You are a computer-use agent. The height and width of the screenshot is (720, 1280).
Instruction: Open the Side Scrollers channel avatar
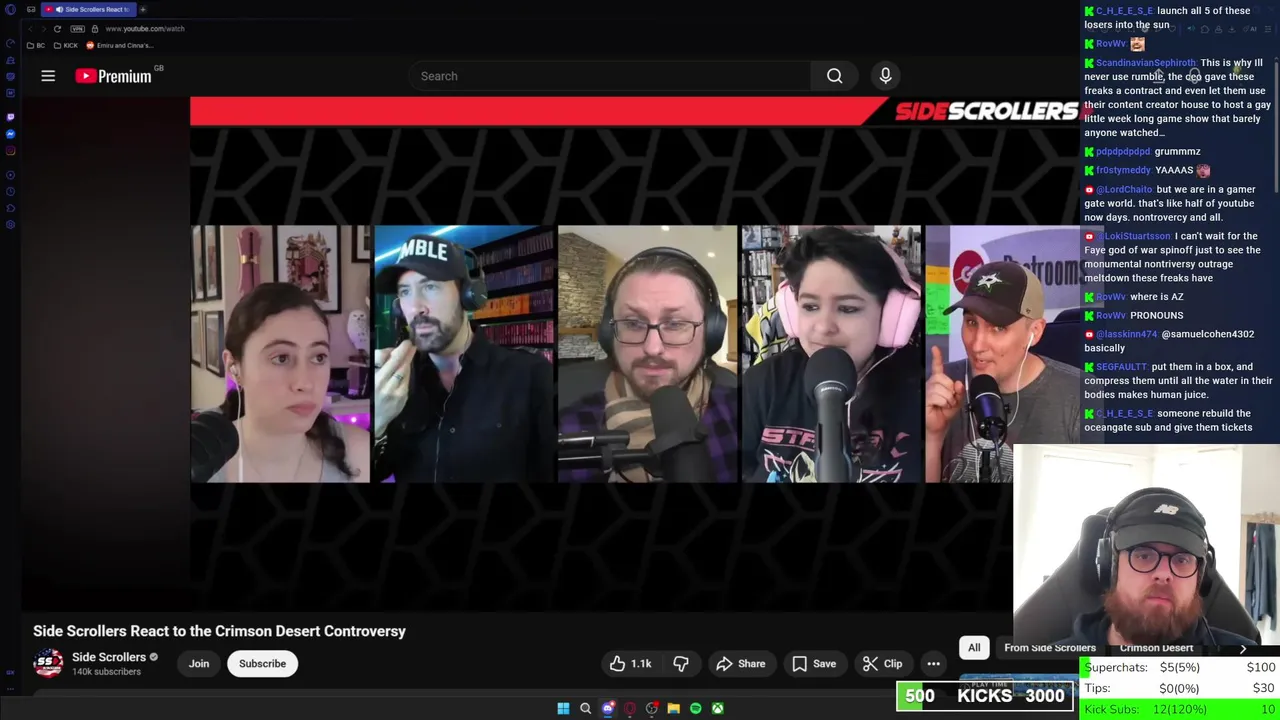[48, 663]
